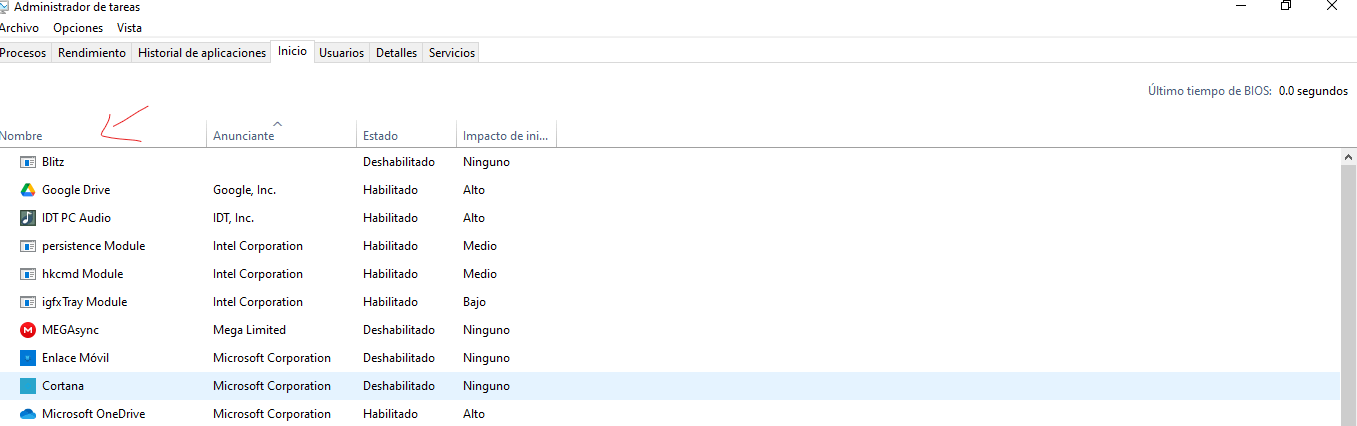Click the Task Manager title bar icon
The width and height of the screenshot is (1357, 426).
[x=3, y=6]
